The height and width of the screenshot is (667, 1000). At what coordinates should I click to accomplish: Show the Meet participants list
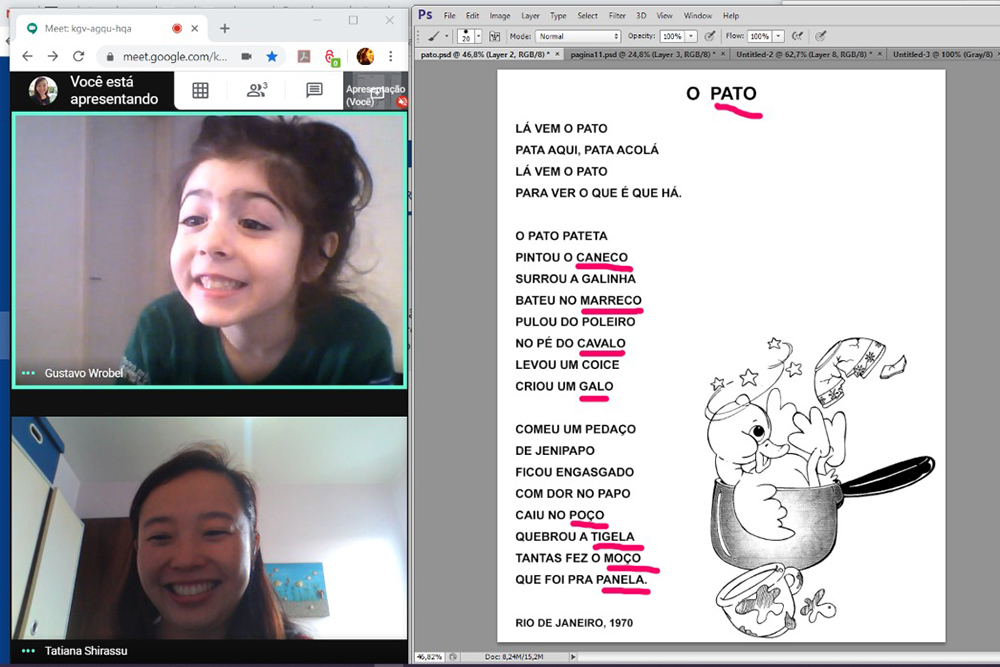(257, 90)
